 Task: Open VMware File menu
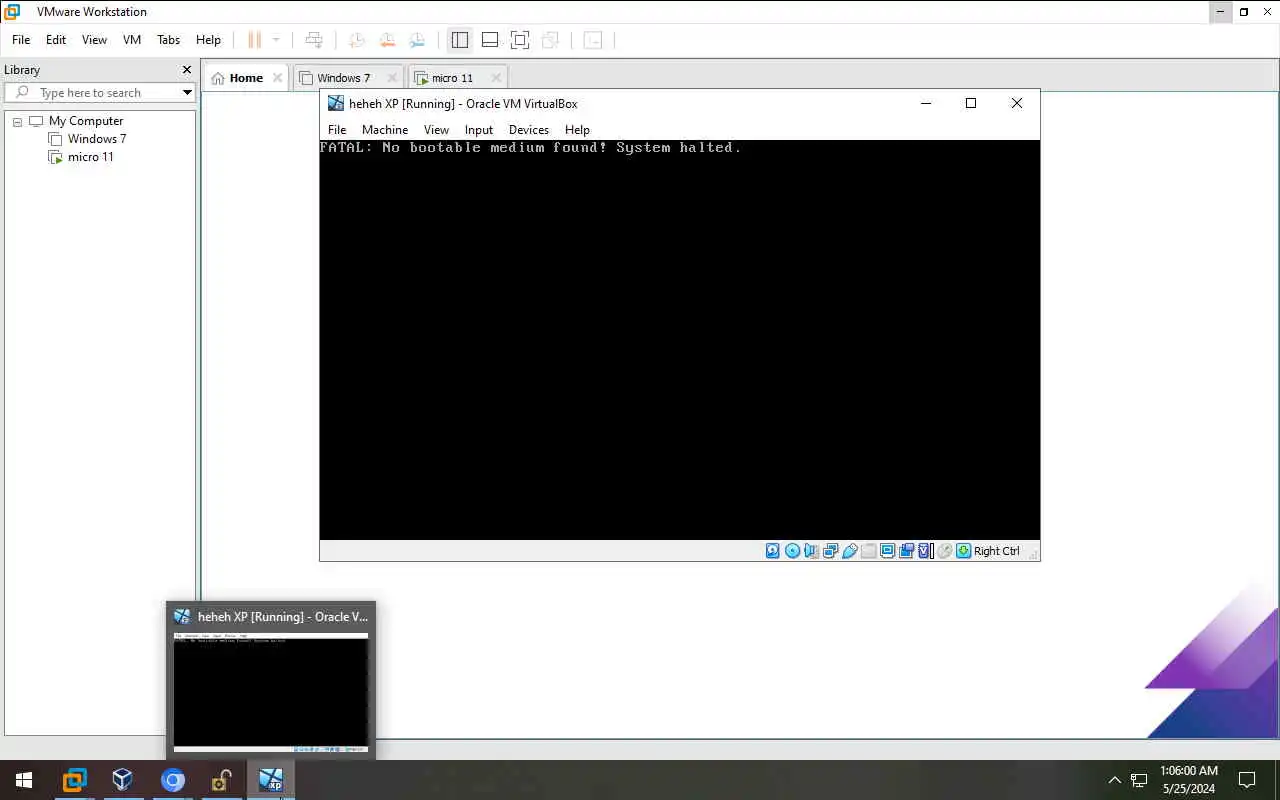pyautogui.click(x=21, y=40)
